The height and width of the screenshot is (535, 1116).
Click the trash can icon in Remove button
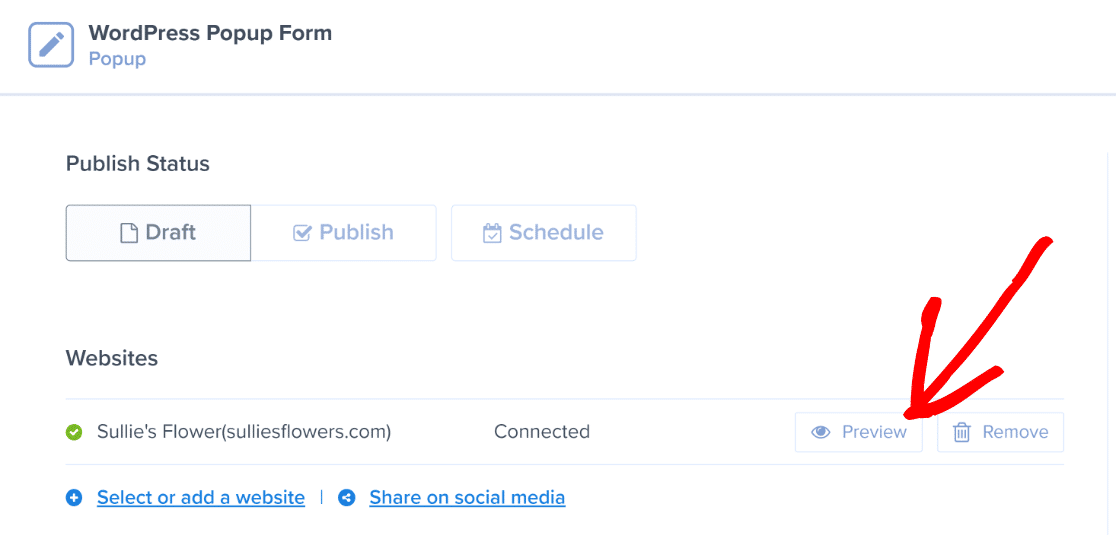click(x=962, y=432)
